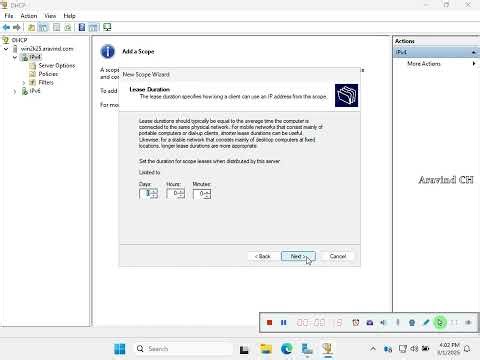Viewport: 480px width, 360px height.
Task: Collapse the IPv4 section in the Actions pane
Action: point(474,52)
